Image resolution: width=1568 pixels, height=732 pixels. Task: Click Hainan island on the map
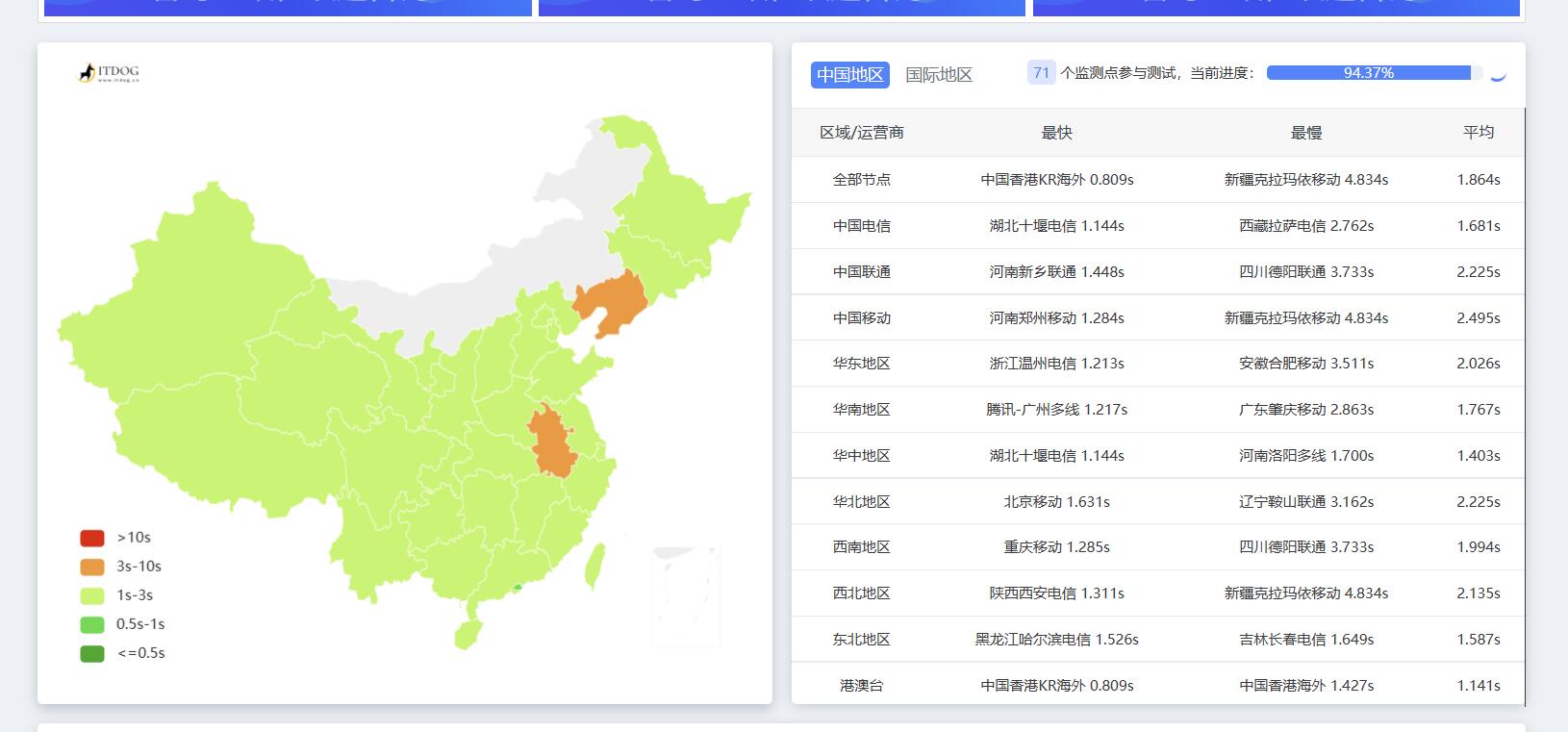[468, 632]
